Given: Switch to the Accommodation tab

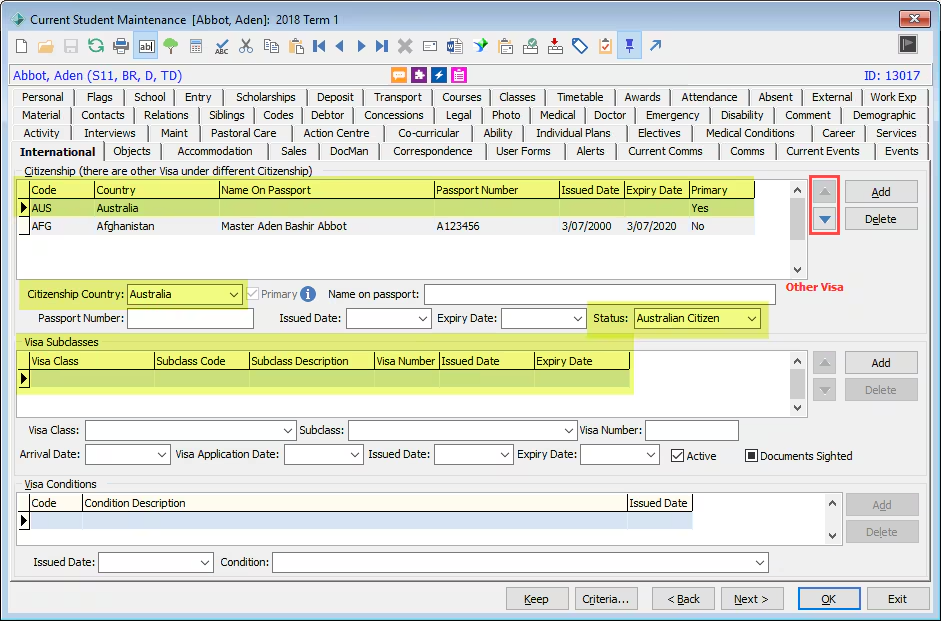Looking at the screenshot, I should click(215, 152).
